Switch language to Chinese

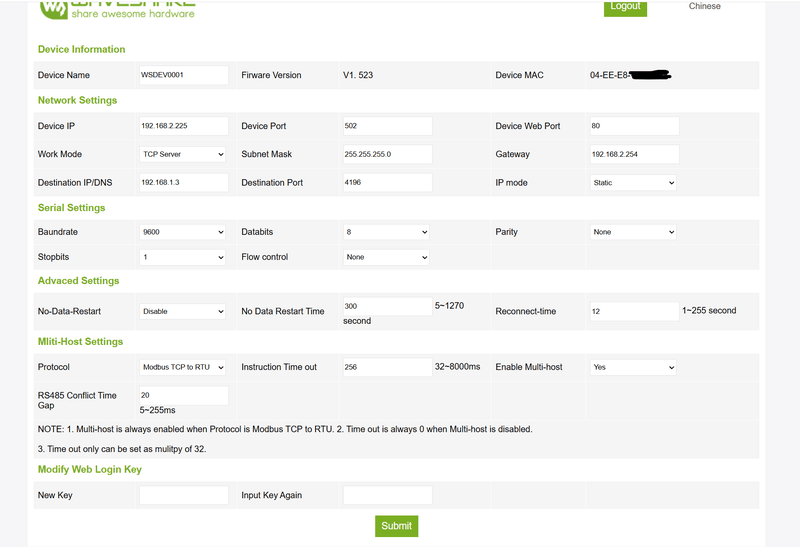click(x=704, y=6)
